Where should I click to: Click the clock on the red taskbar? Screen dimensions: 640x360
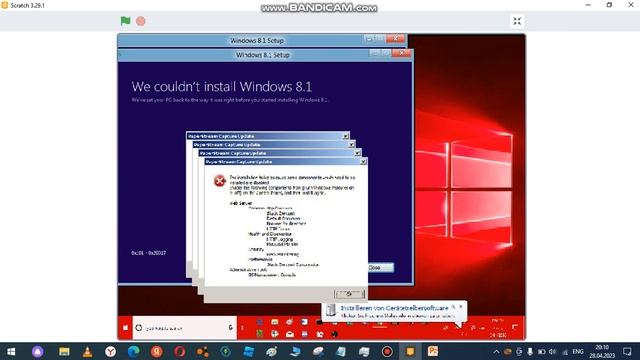498,328
